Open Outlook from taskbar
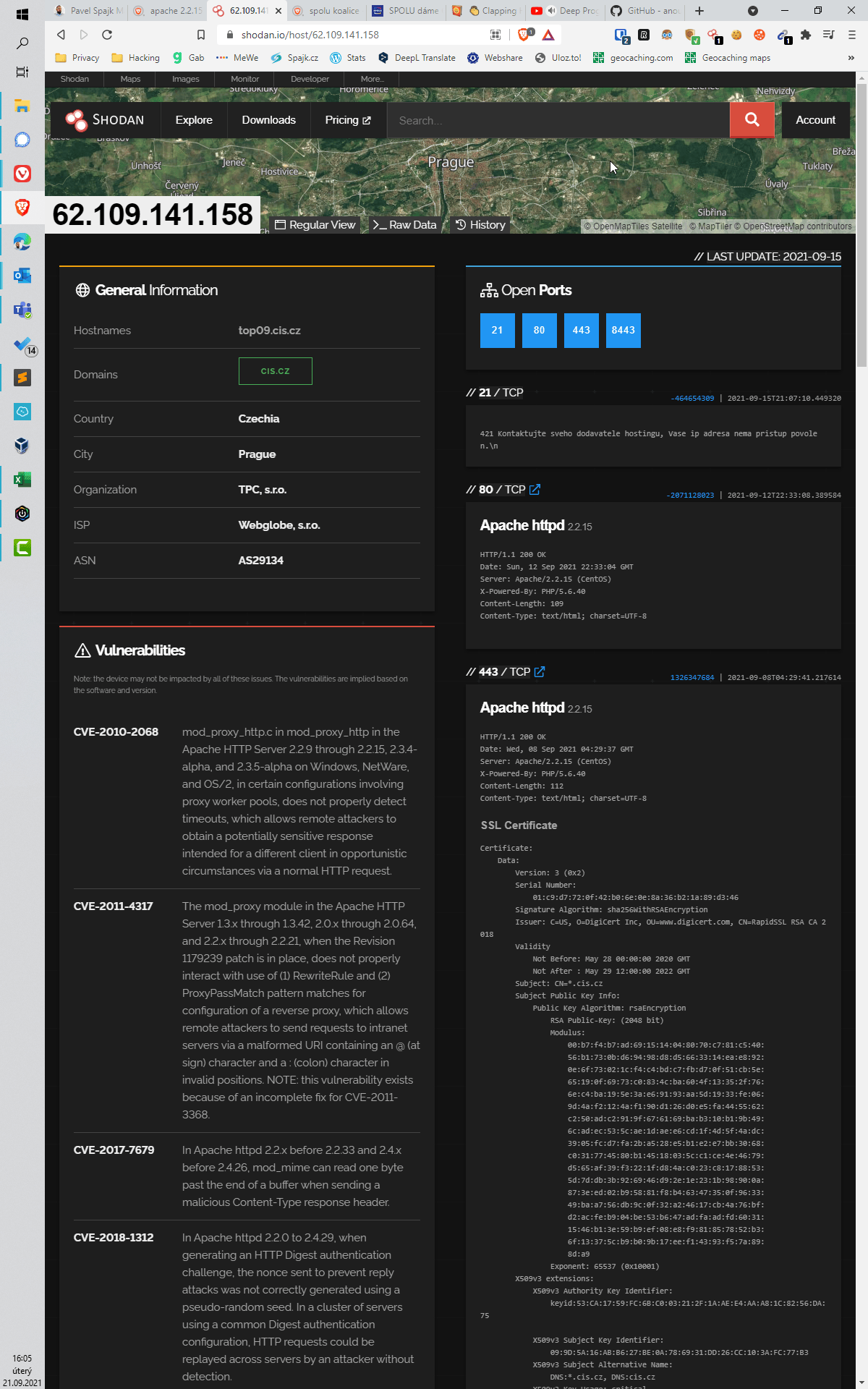The height and width of the screenshot is (1389, 868). pos(22,276)
